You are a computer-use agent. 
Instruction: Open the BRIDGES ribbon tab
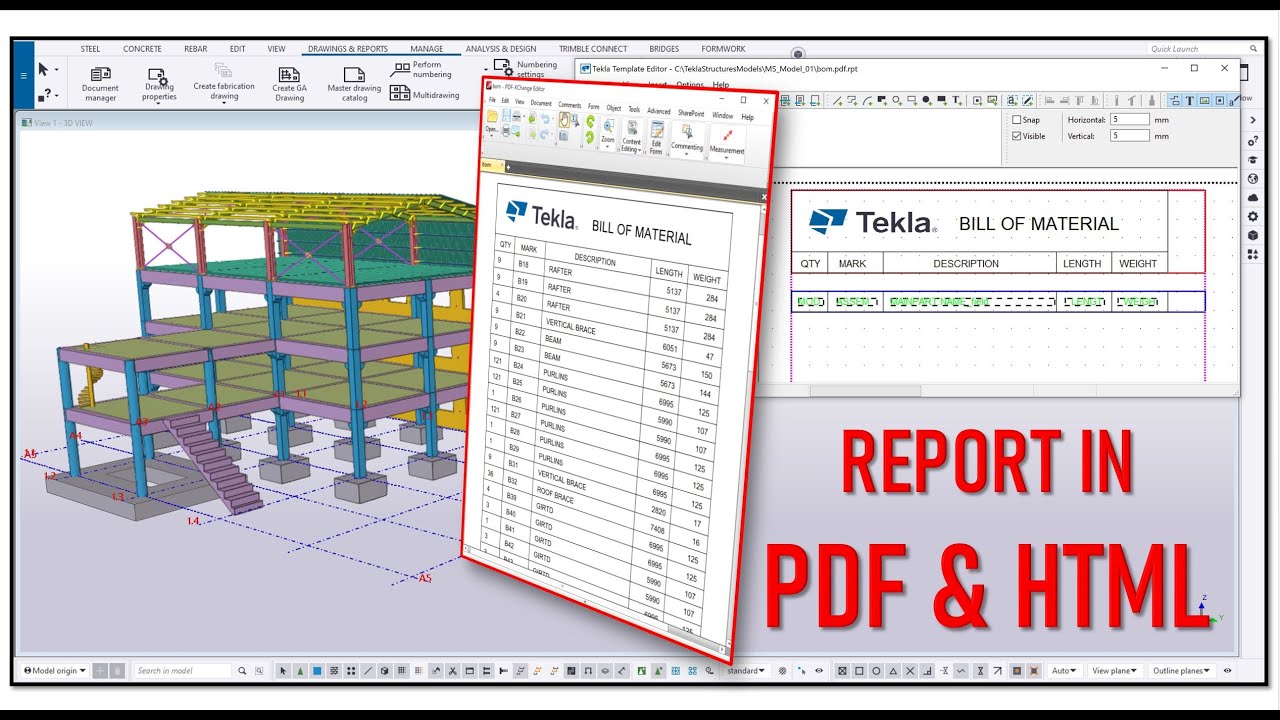tap(664, 49)
